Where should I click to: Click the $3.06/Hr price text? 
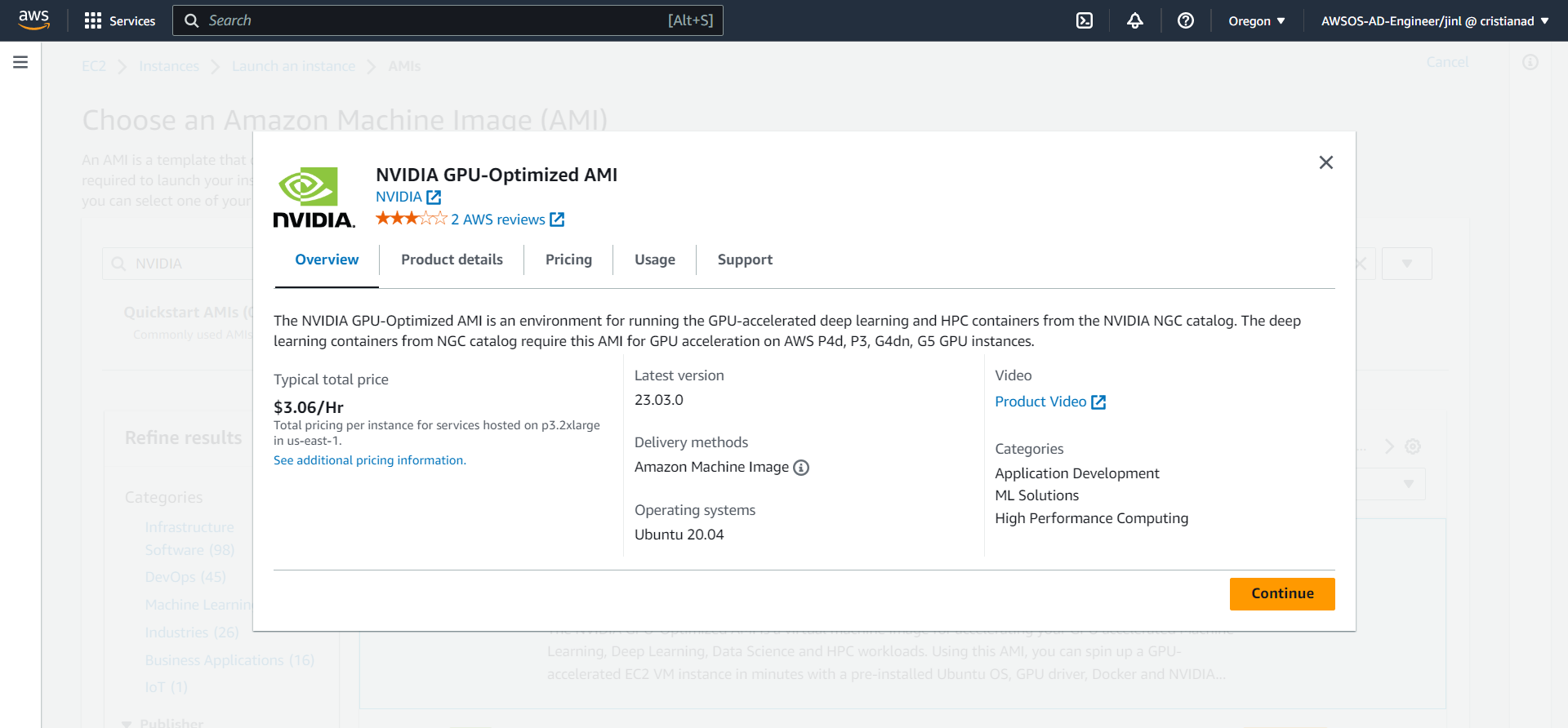click(x=309, y=407)
